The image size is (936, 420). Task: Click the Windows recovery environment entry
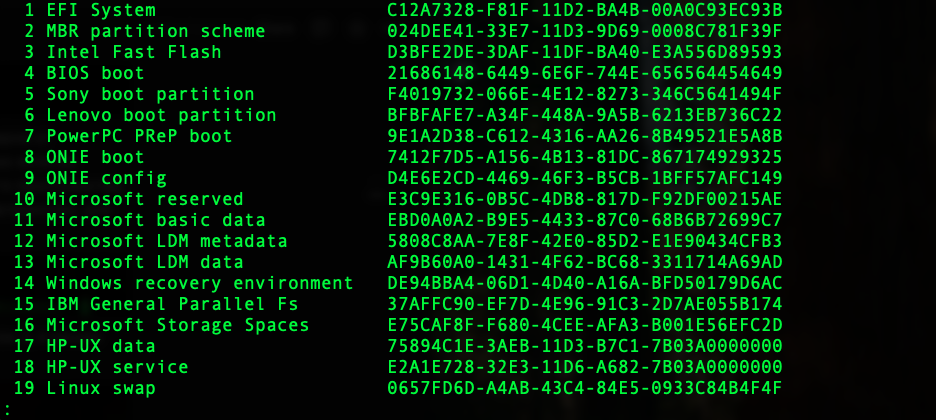point(199,283)
